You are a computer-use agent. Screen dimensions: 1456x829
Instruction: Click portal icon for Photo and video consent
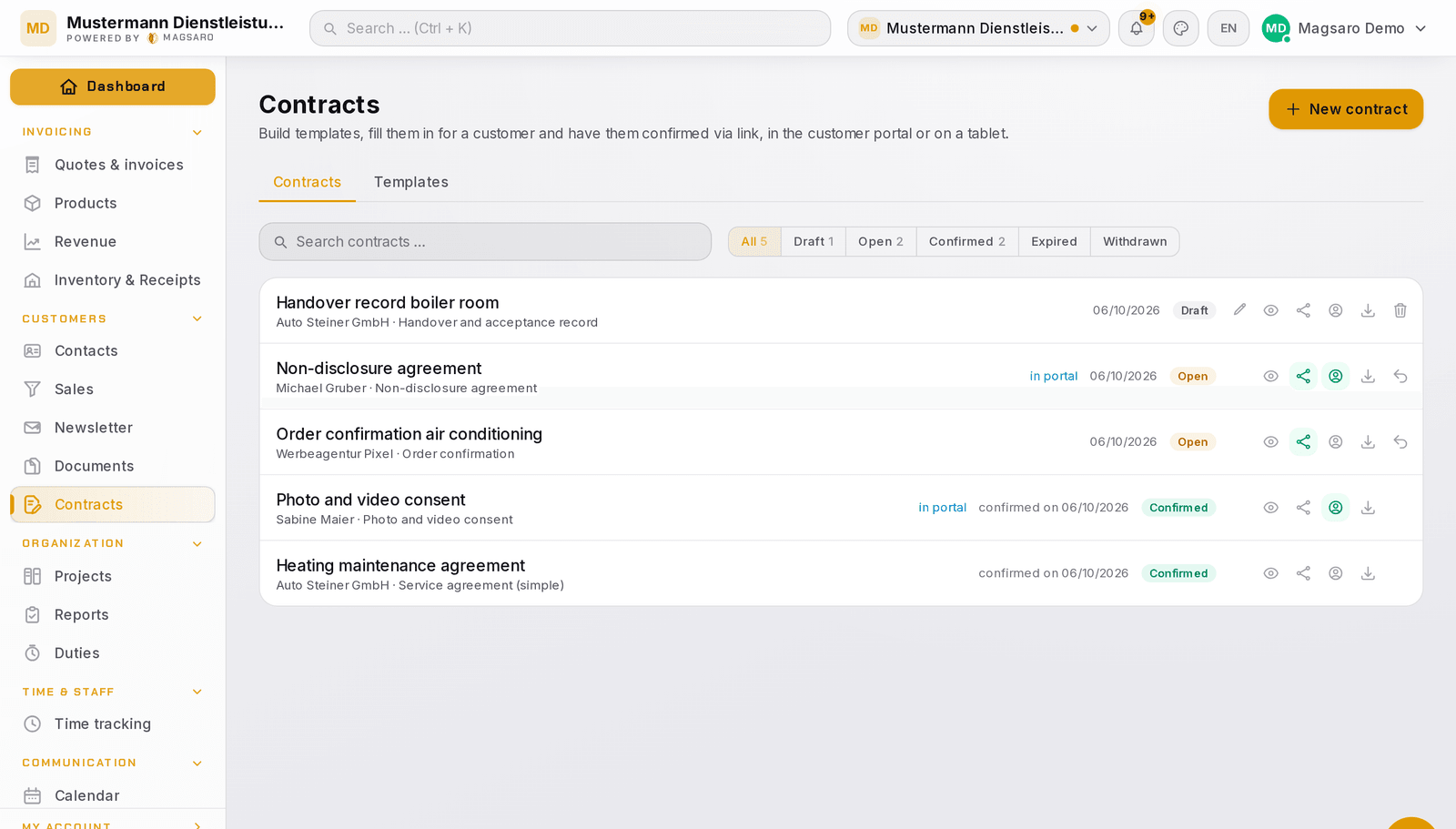pyautogui.click(x=1336, y=508)
